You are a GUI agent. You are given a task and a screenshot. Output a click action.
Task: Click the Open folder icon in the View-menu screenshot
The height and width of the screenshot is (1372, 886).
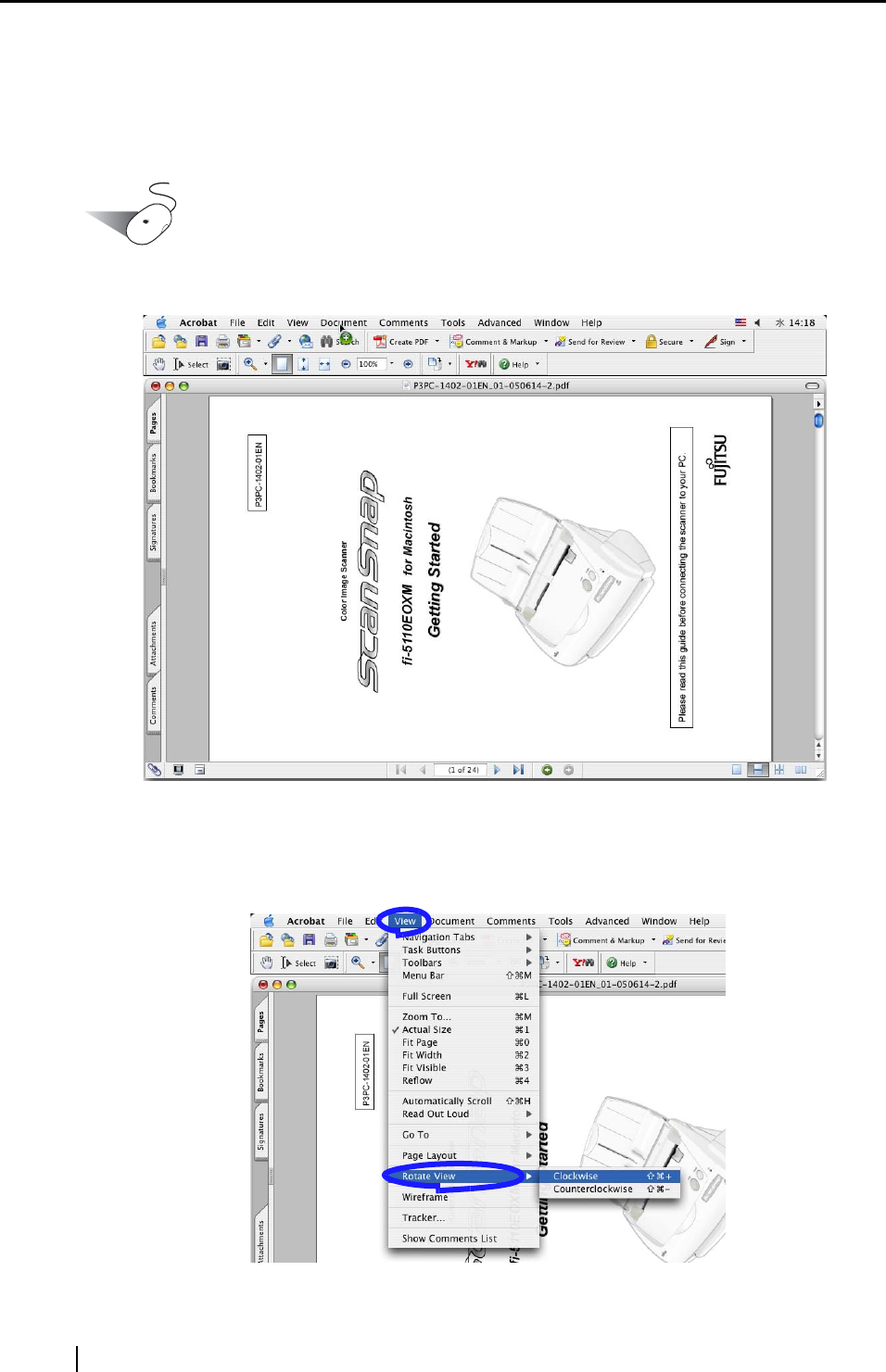pos(266,940)
